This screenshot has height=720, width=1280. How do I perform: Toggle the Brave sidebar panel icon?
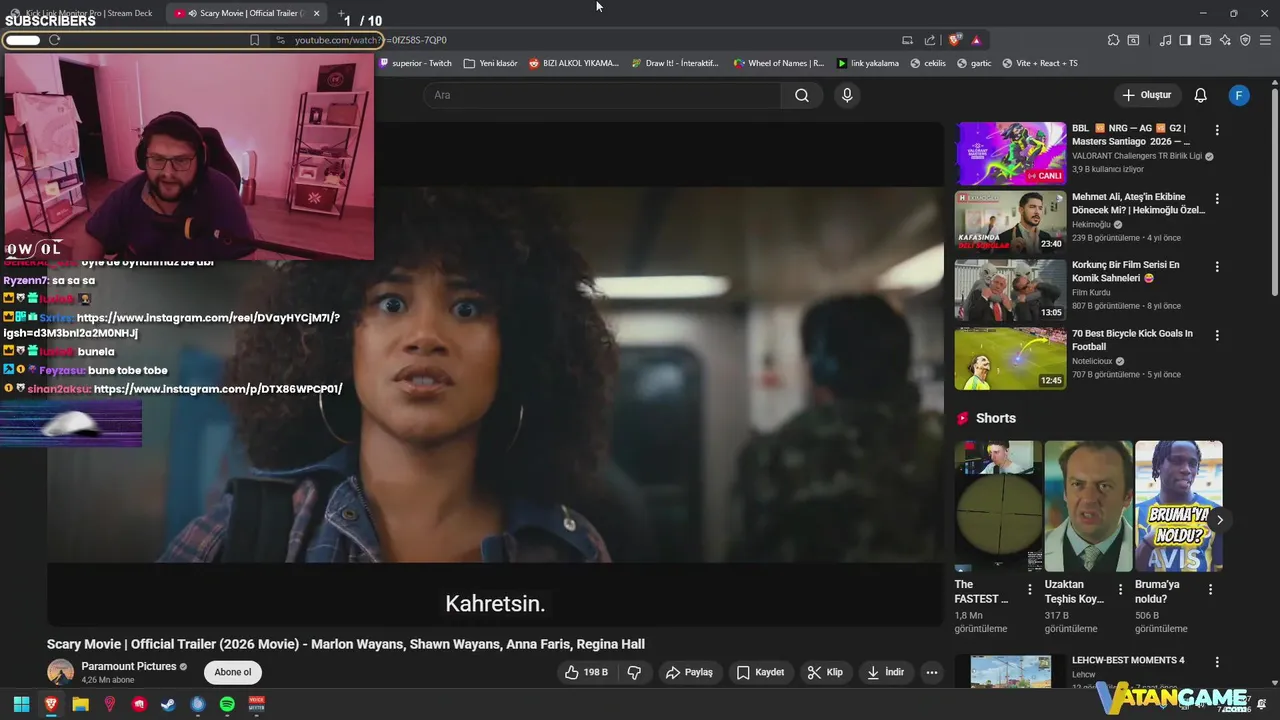coord(1185,40)
